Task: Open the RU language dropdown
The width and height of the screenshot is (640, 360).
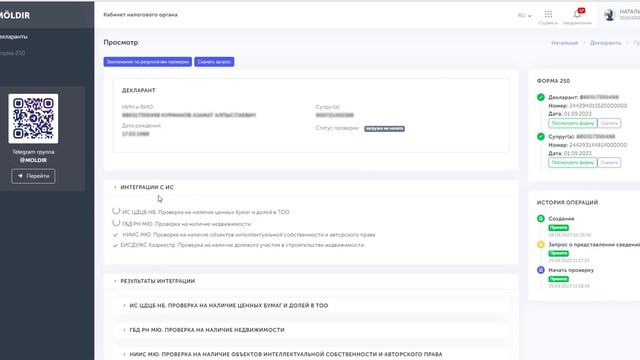Action: tap(524, 16)
